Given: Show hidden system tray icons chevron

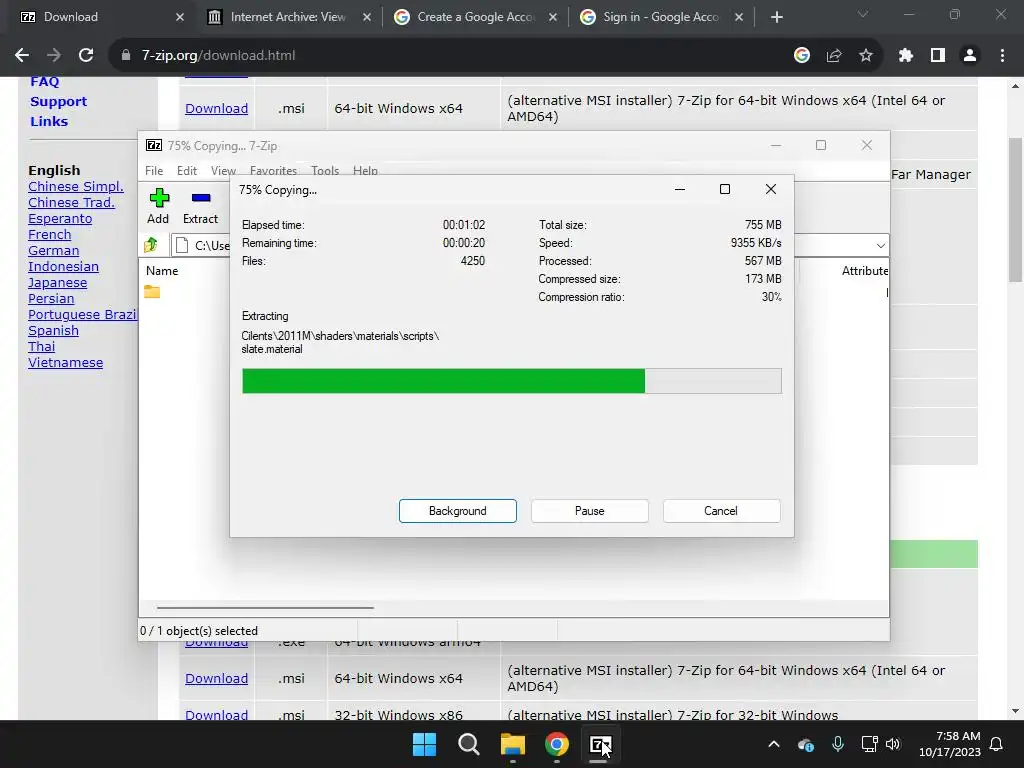Looking at the screenshot, I should (x=774, y=744).
